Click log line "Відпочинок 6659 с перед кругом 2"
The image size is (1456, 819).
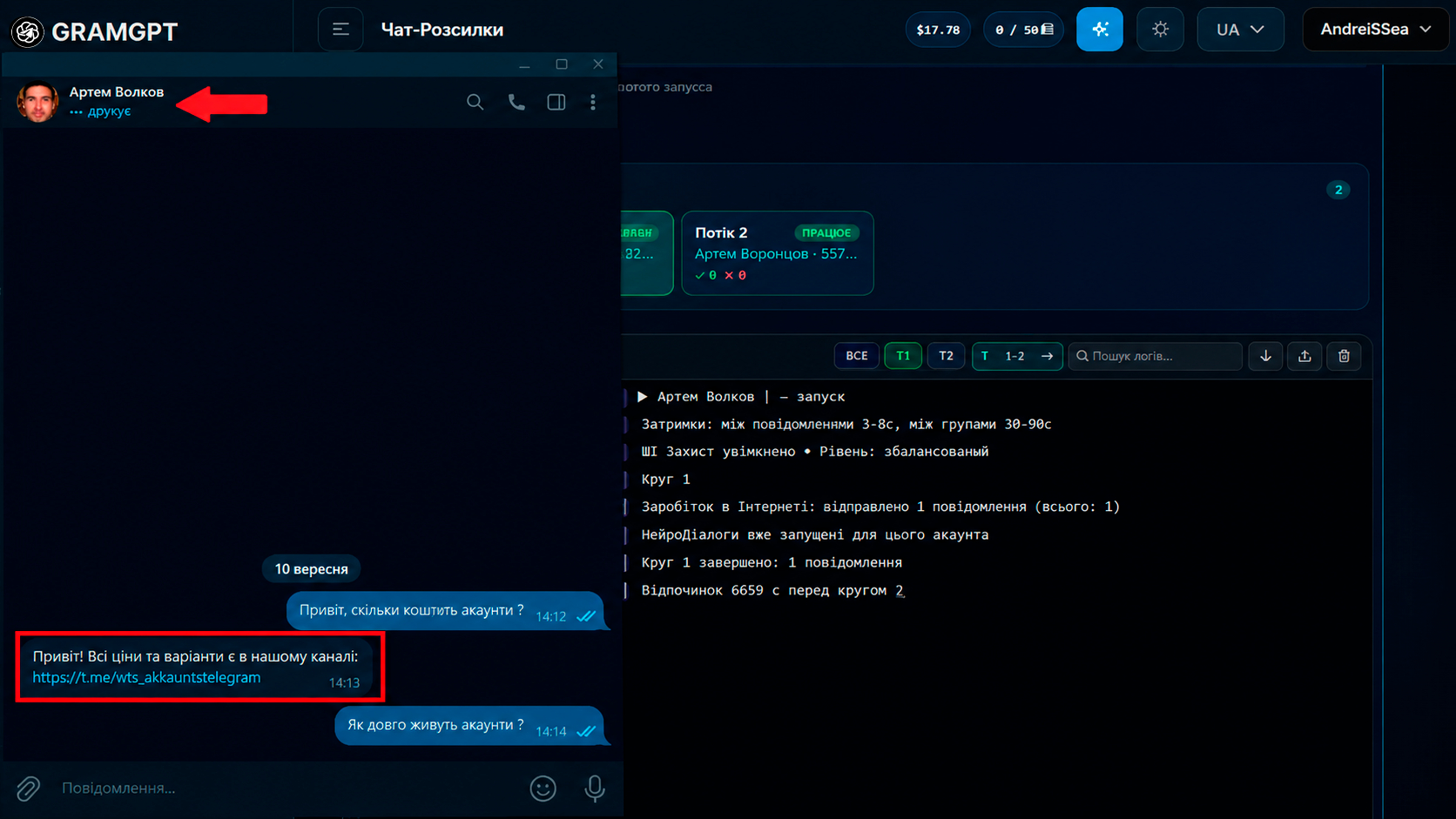[772, 591]
